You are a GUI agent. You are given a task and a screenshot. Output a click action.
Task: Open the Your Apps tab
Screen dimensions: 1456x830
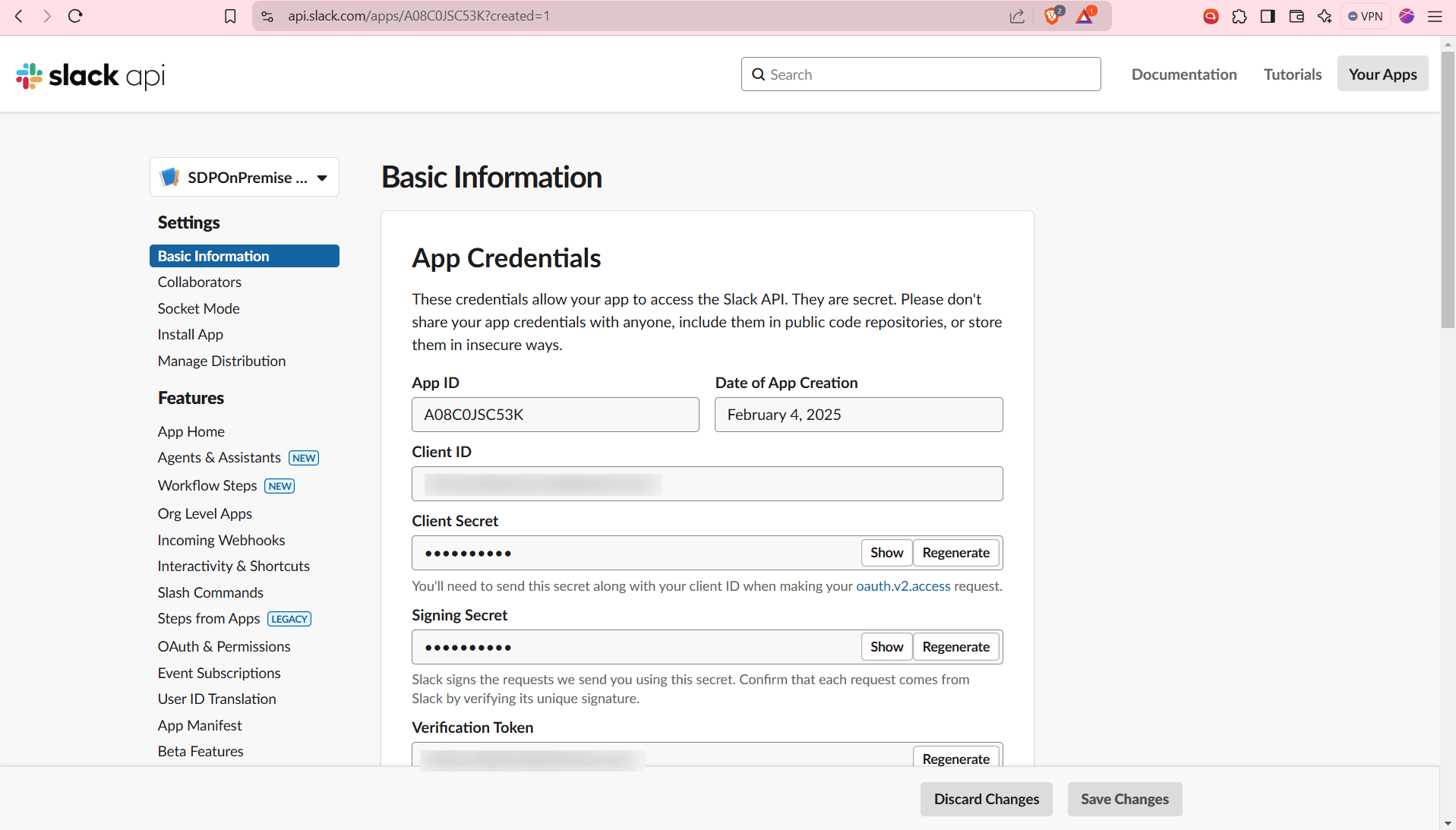(x=1382, y=74)
